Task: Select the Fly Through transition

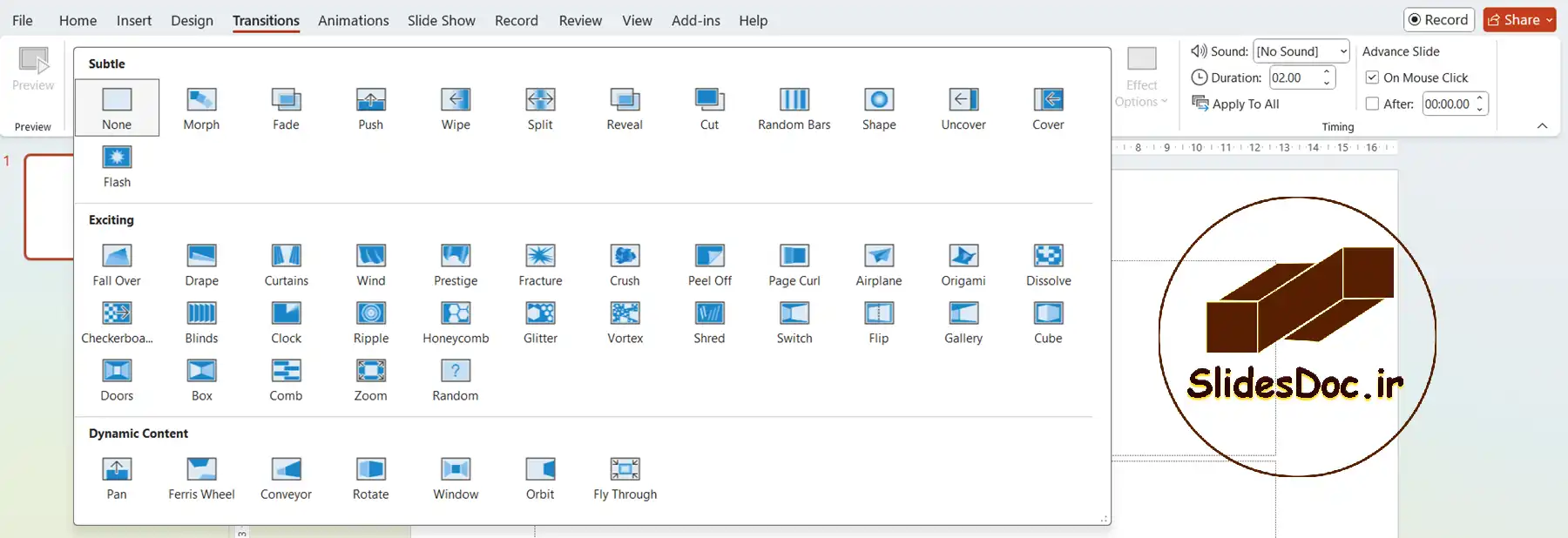Action: tap(625, 478)
